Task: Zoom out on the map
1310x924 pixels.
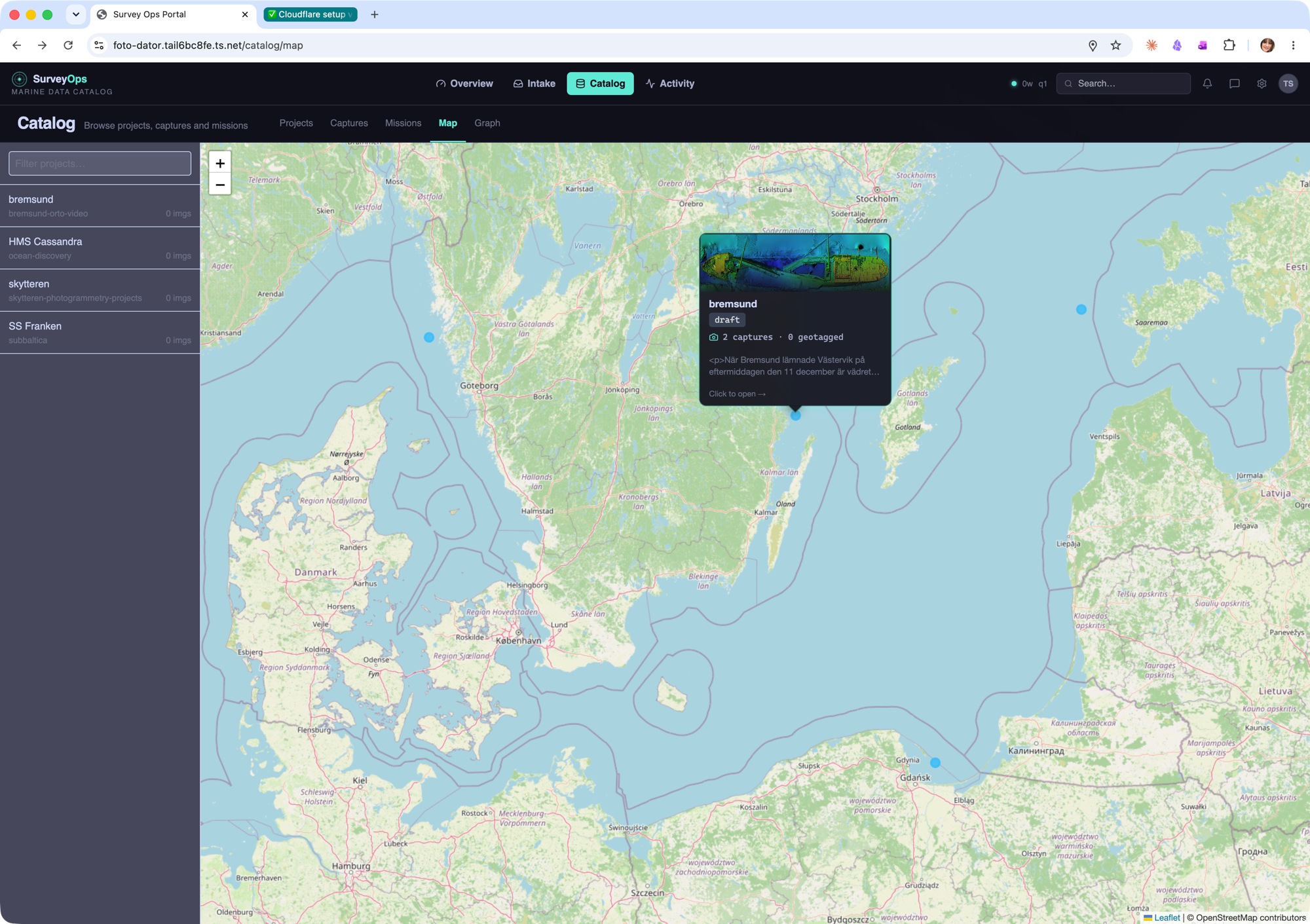Action: [x=220, y=185]
